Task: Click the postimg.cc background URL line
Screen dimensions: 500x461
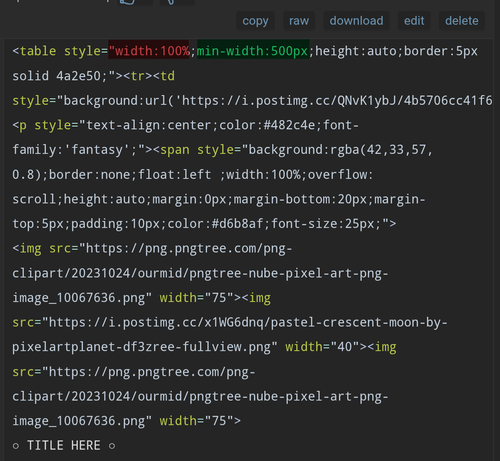Action: pyautogui.click(x=252, y=100)
